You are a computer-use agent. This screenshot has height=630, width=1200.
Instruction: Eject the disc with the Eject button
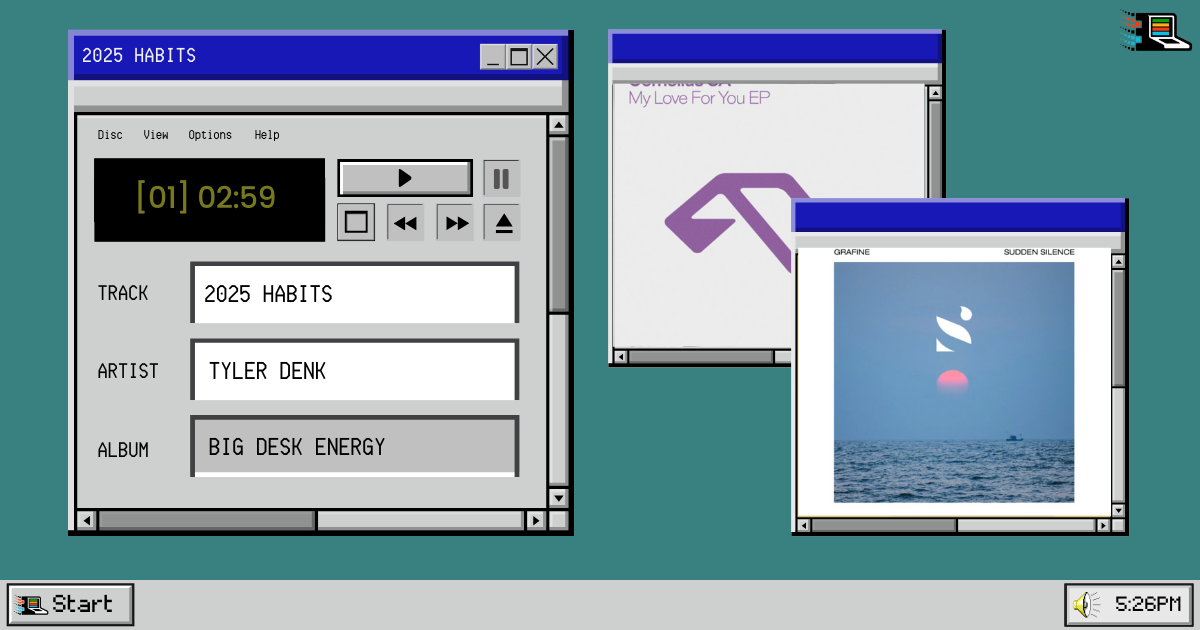click(503, 222)
